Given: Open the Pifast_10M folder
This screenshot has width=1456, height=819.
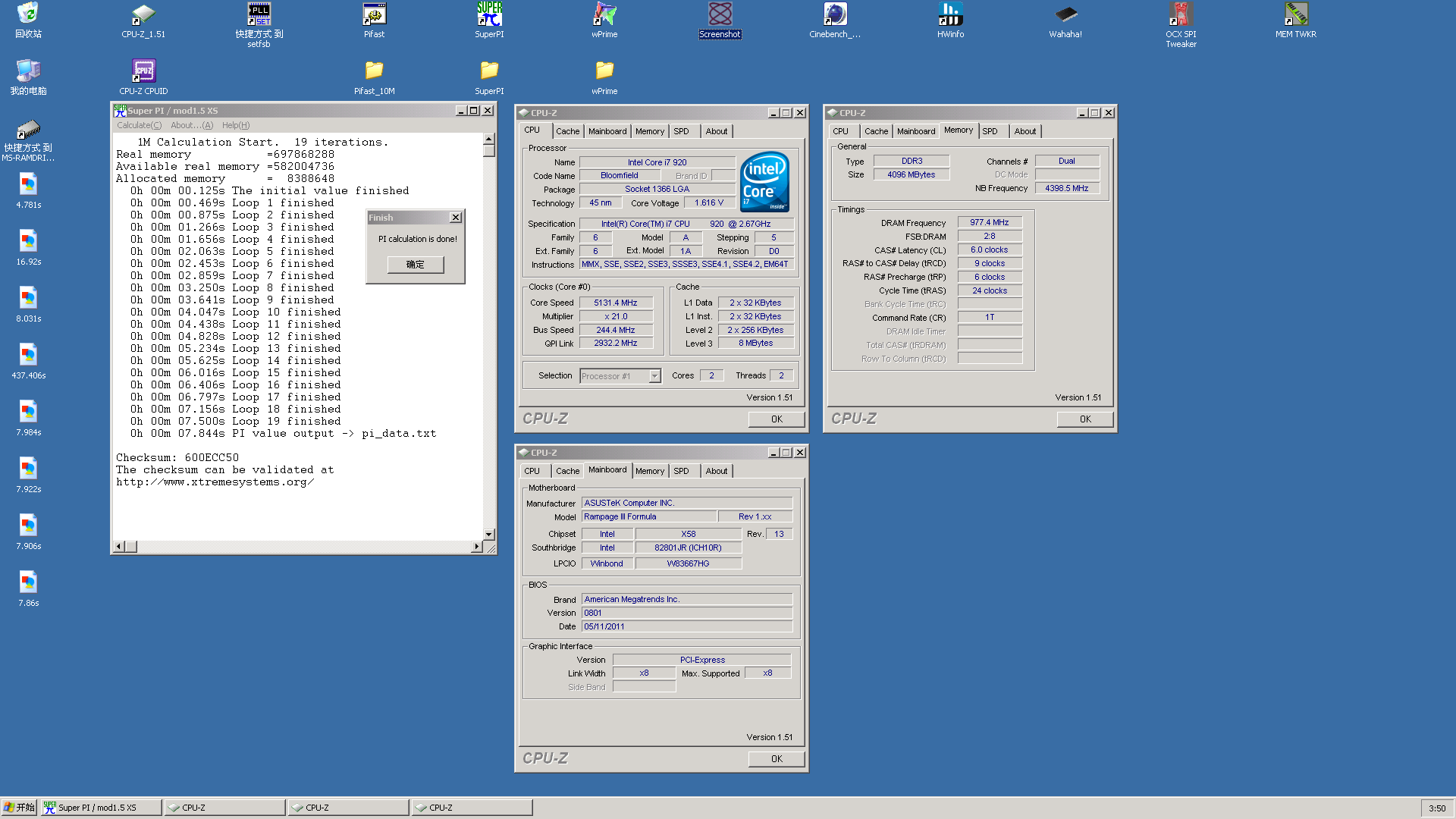Looking at the screenshot, I should pos(374,77).
